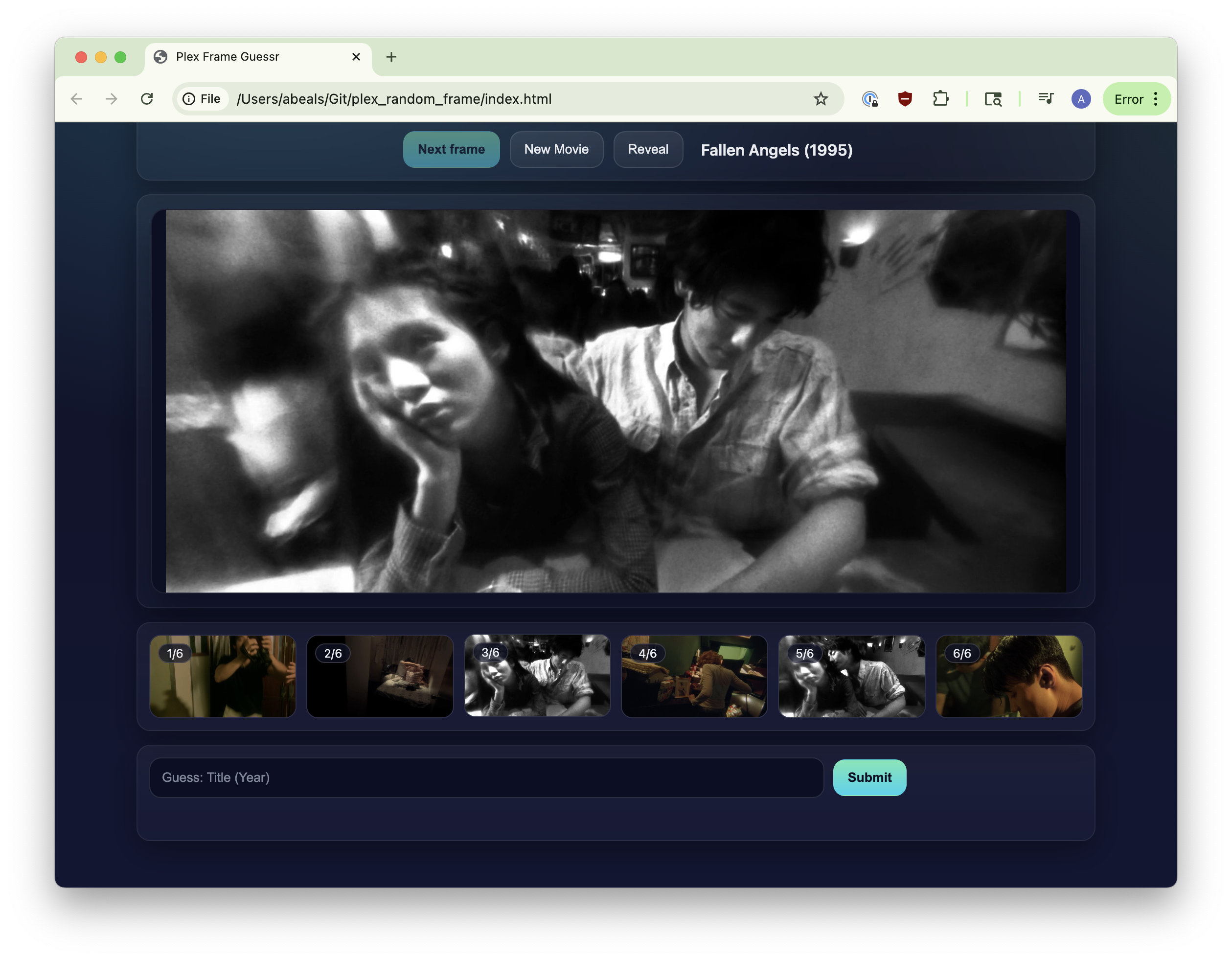Select thumbnail 1/6
Screen dimensions: 1232x960
(223, 676)
